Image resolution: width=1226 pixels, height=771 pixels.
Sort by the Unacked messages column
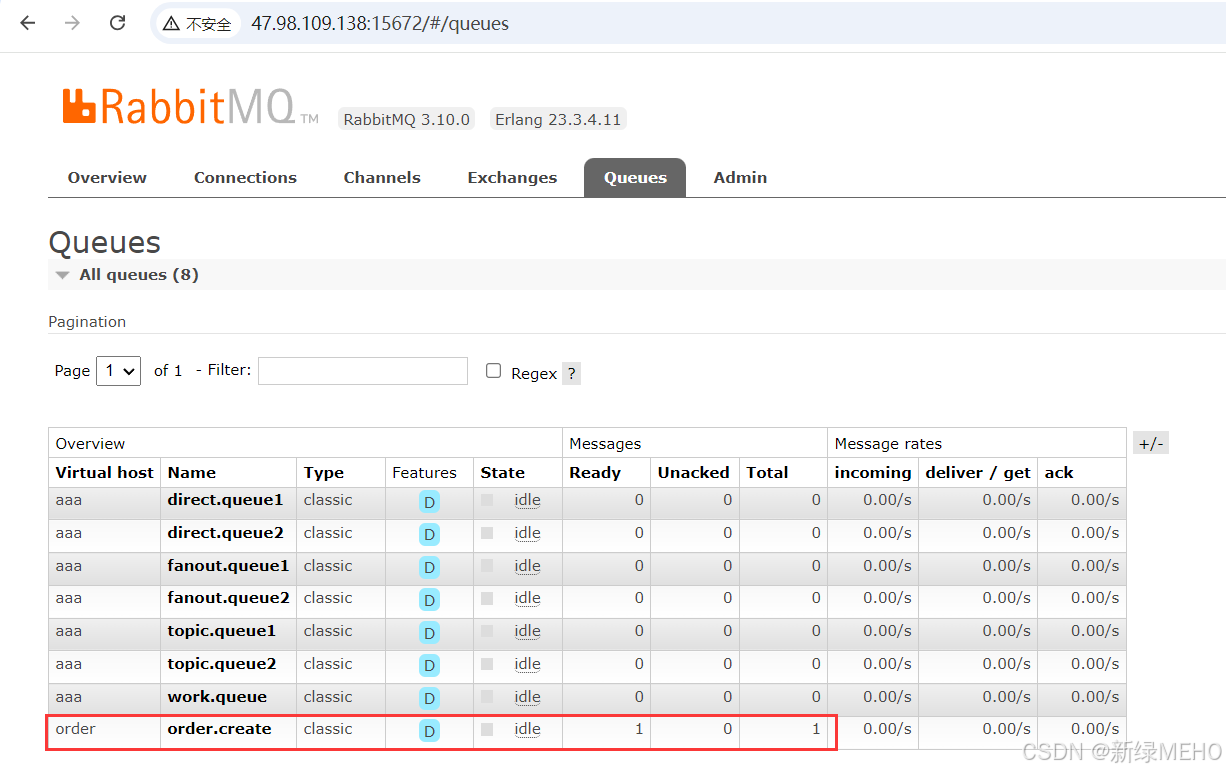693,473
